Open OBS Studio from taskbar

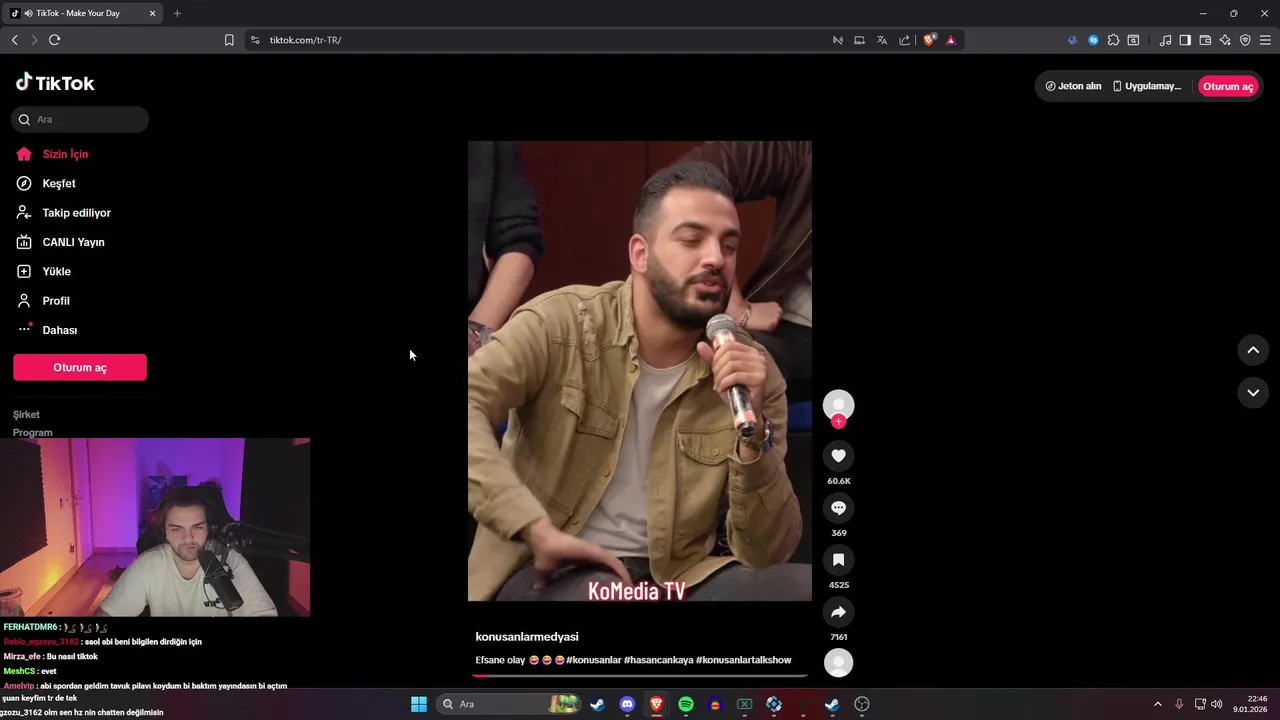[862, 704]
